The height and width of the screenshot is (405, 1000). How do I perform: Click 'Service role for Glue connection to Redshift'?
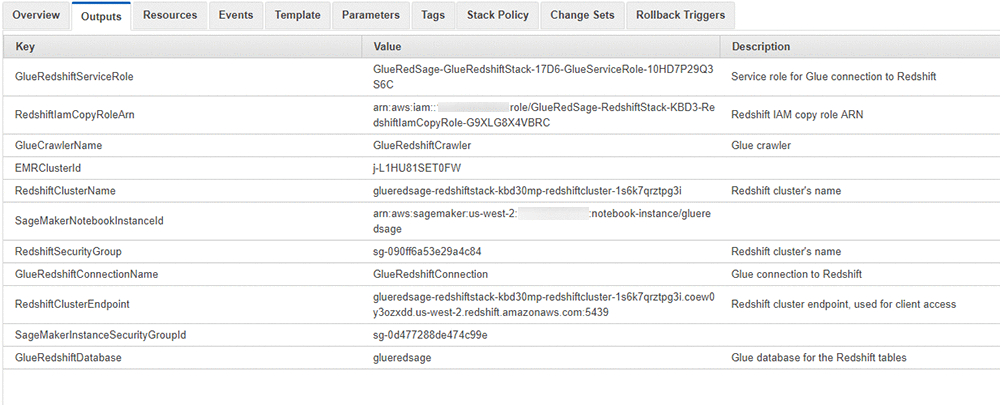(x=834, y=77)
